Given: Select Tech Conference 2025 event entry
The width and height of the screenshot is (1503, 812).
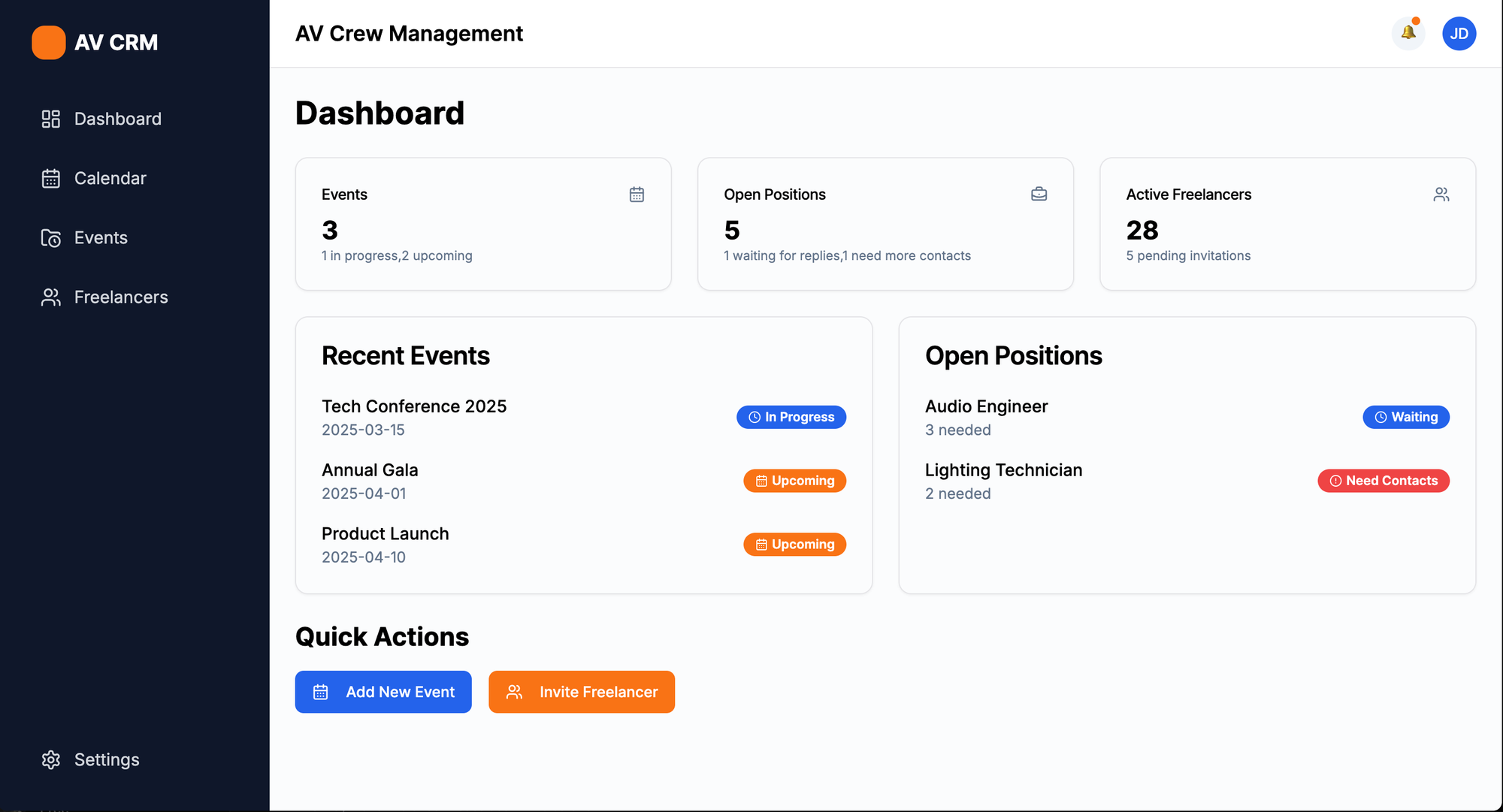Looking at the screenshot, I should pos(414,406).
